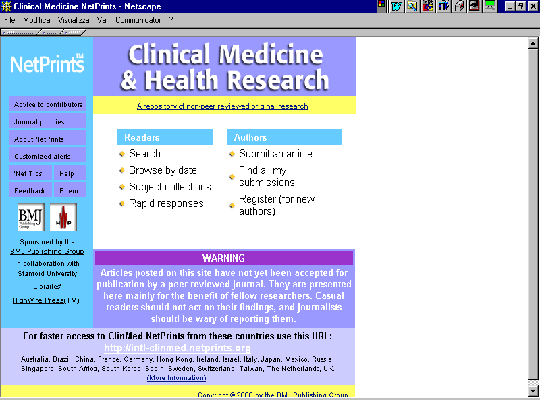Click Find all my submissions link
This screenshot has height=400, width=540.
[x=267, y=176]
